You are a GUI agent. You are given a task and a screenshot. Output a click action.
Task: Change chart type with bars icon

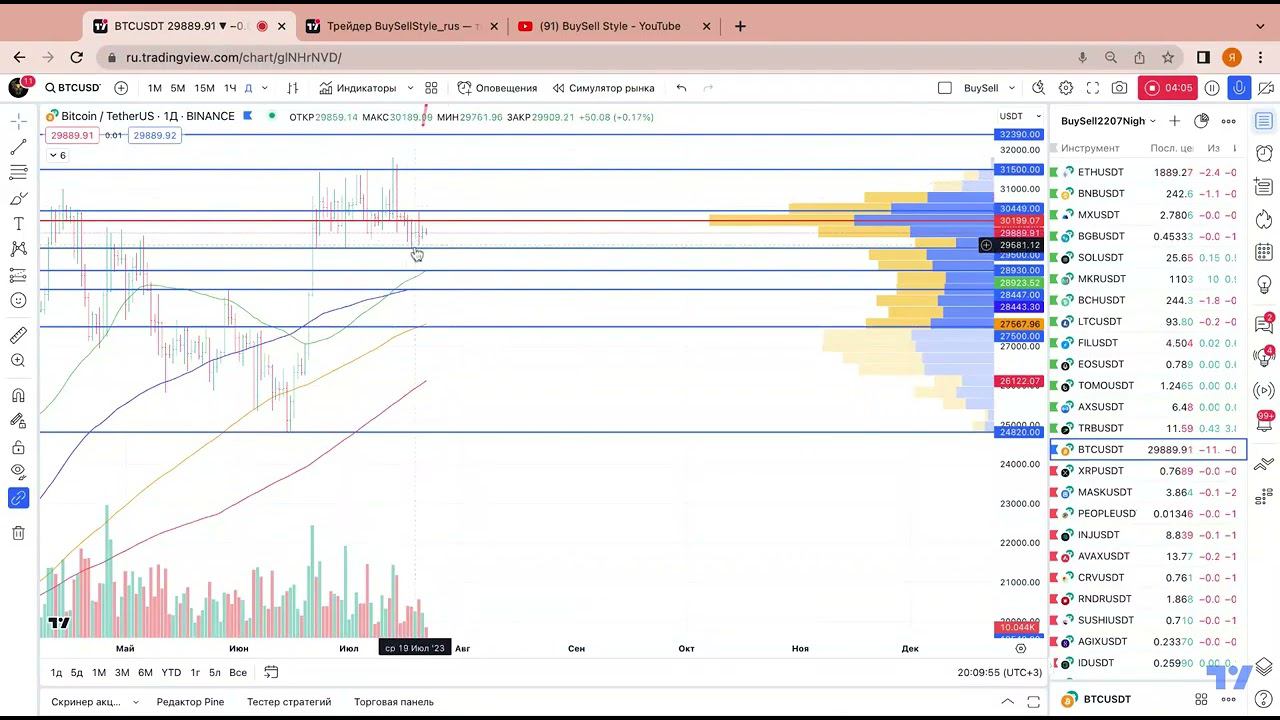click(293, 88)
